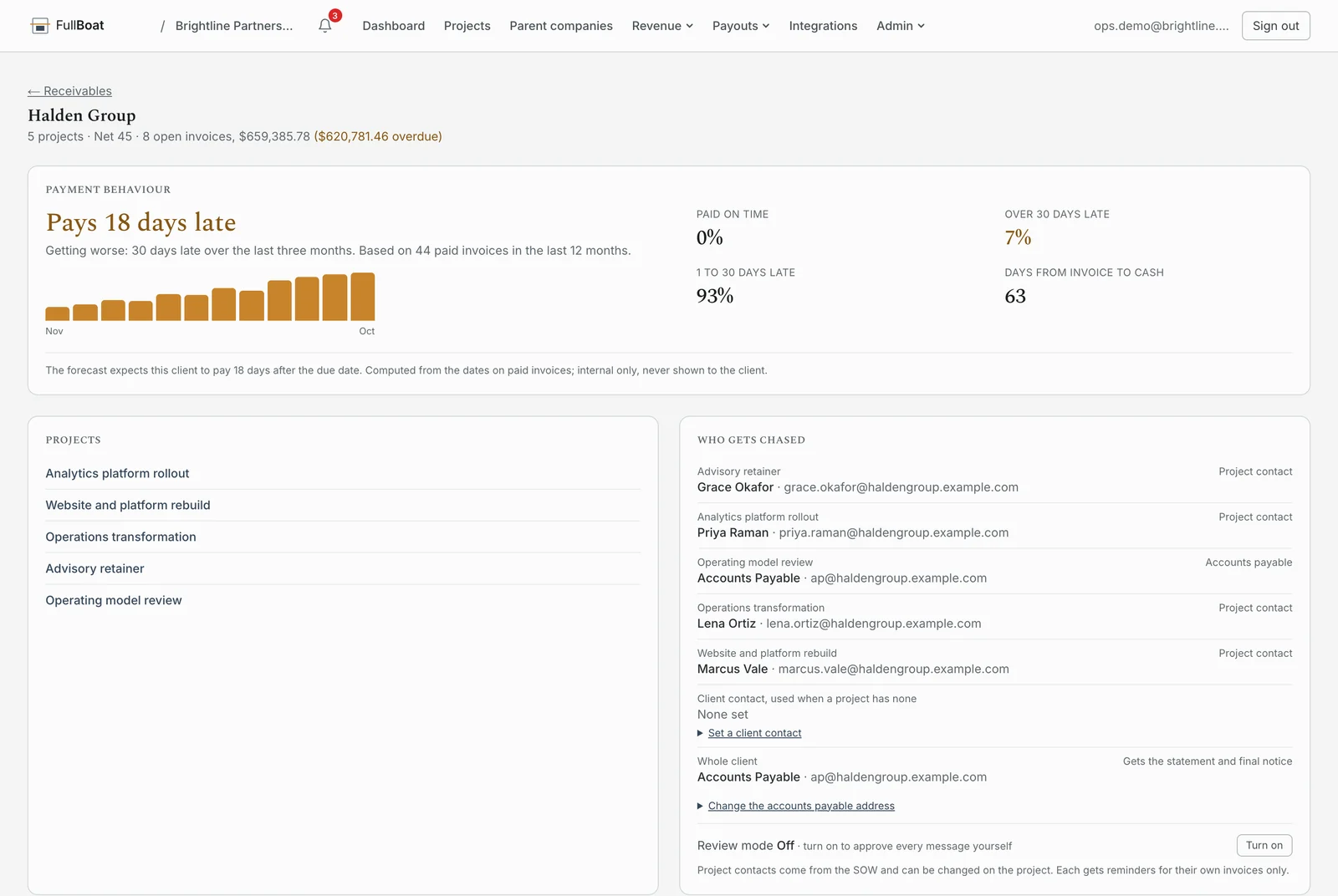Click the 93% 1 to 30 days late value

click(x=715, y=296)
